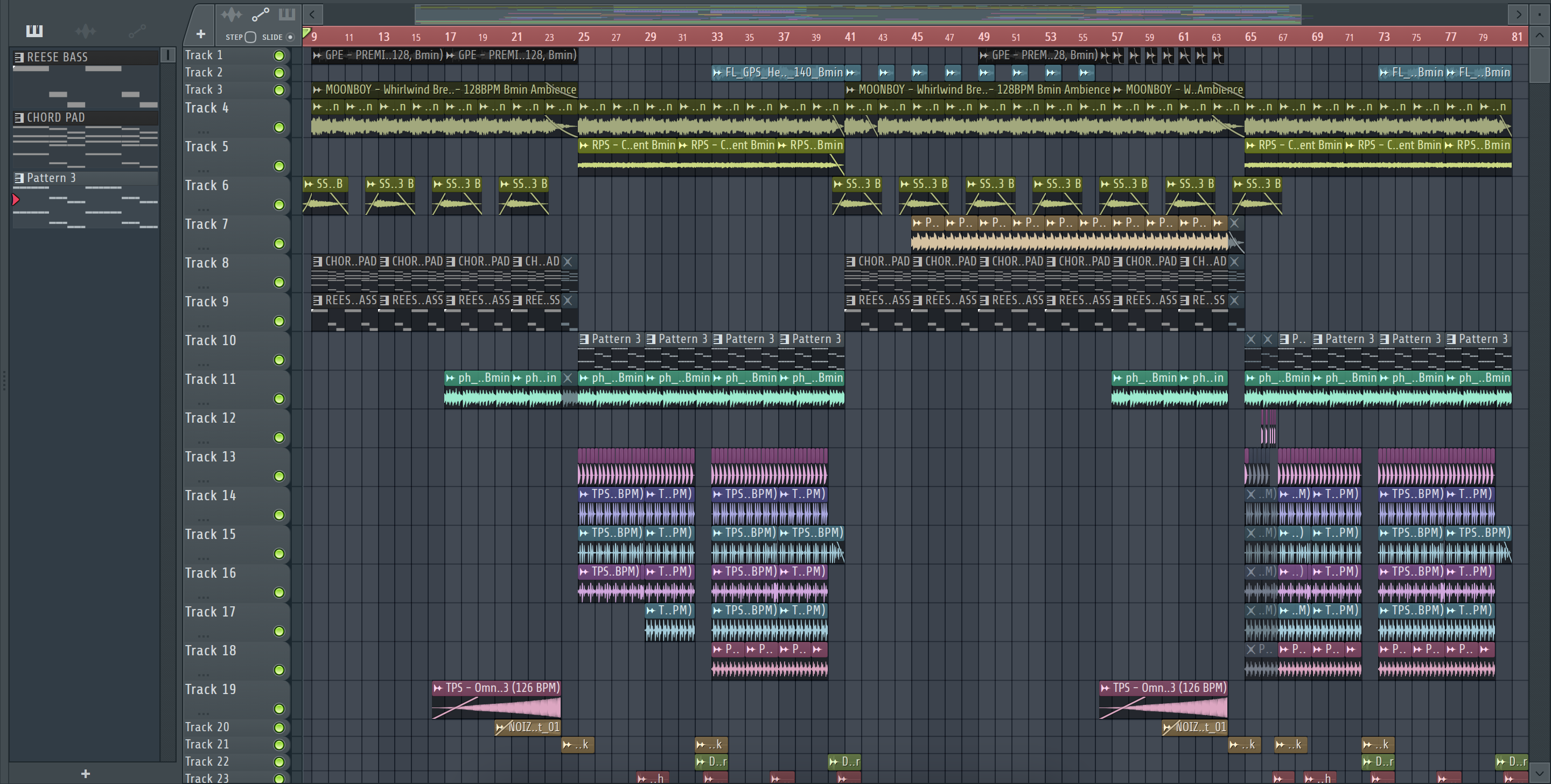Viewport: 1551px width, 784px height.
Task: Open clip menu of first SS..B clip
Action: 309,184
